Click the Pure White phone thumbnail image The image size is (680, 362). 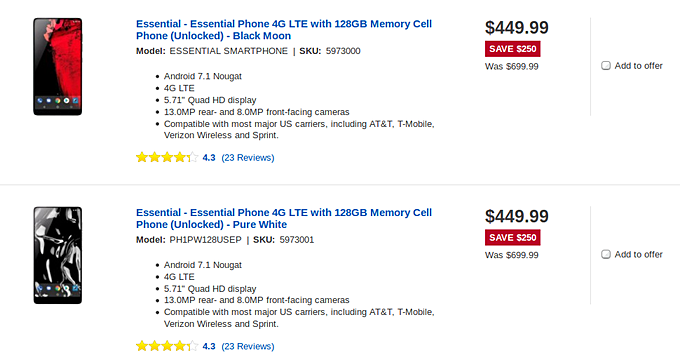(x=58, y=255)
